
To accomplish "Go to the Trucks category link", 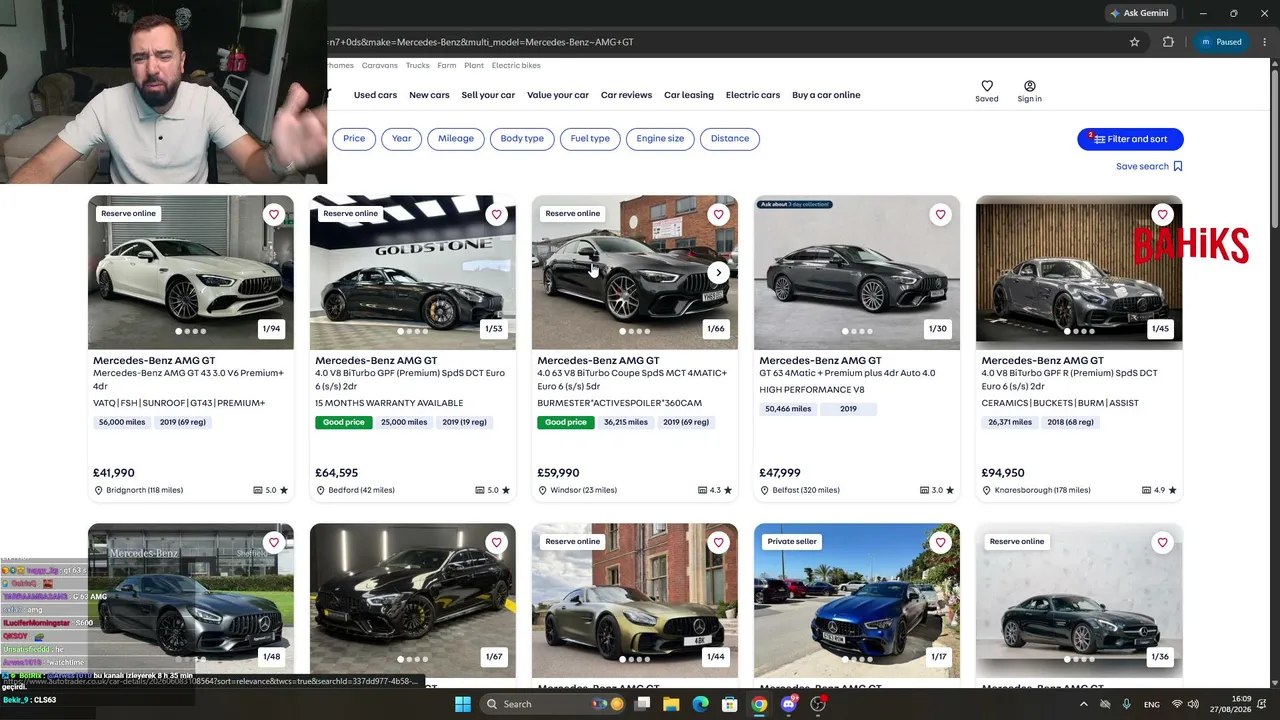I will (418, 66).
